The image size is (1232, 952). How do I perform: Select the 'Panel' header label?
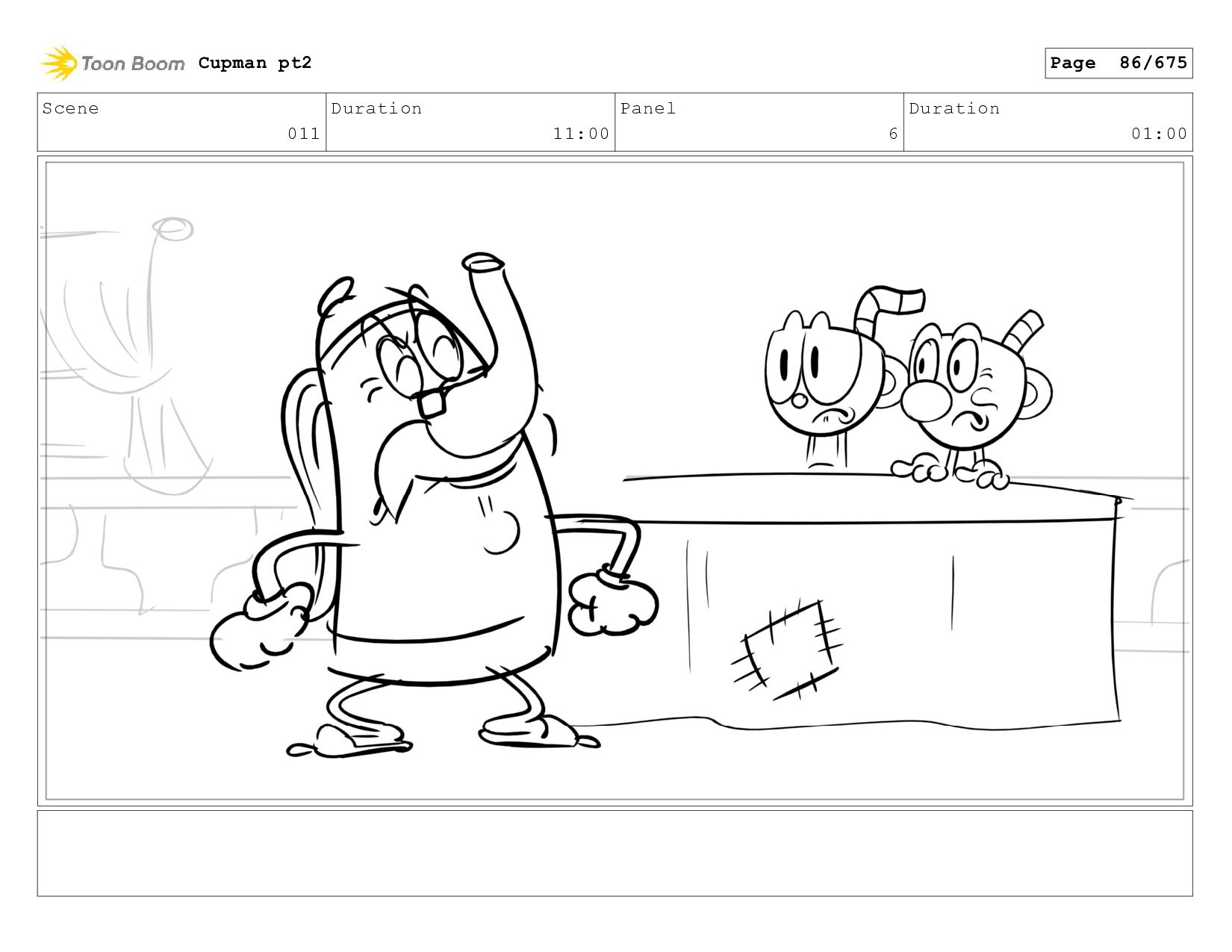(648, 108)
